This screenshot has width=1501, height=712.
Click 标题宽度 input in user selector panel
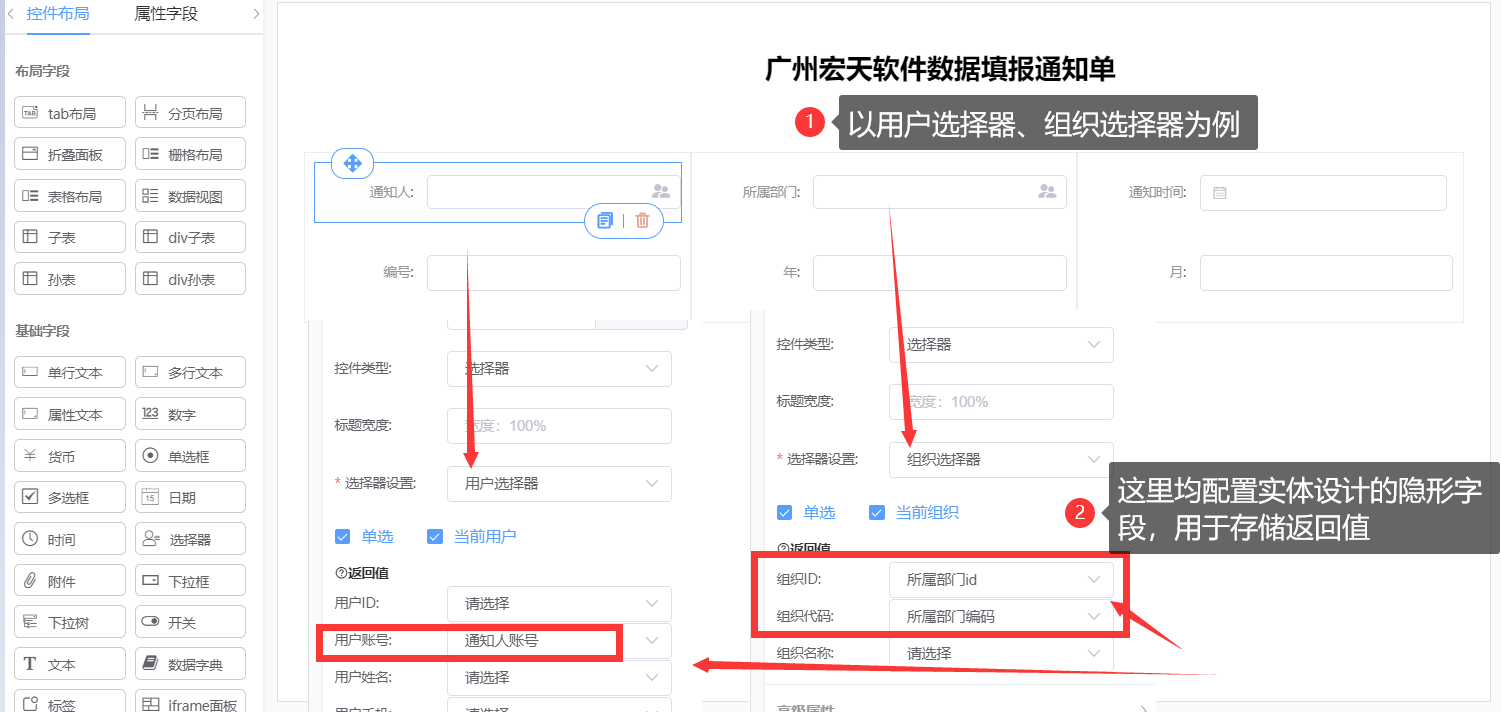[x=559, y=426]
